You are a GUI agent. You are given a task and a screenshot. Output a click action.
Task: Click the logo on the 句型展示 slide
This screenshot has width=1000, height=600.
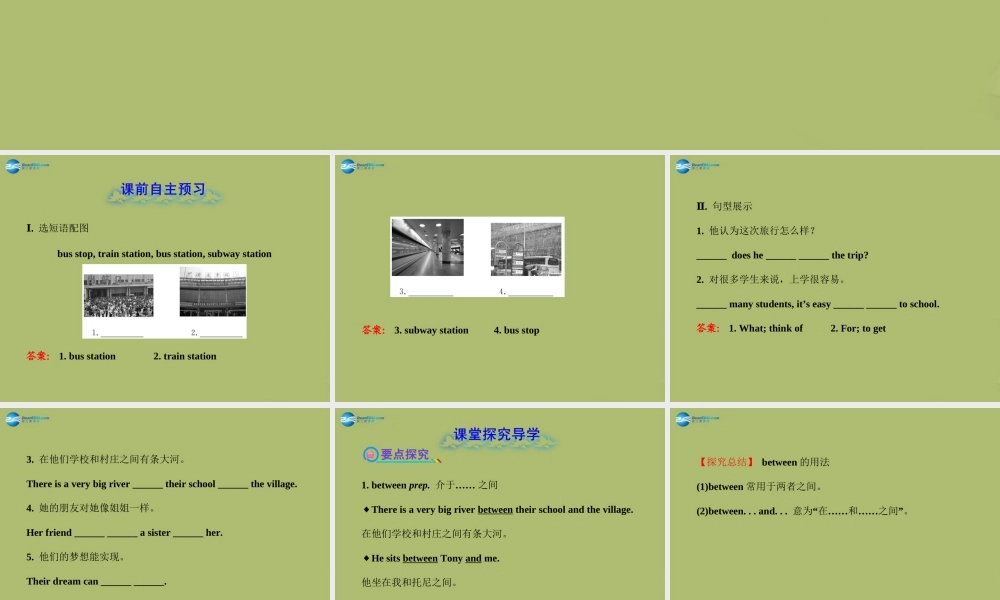697,166
